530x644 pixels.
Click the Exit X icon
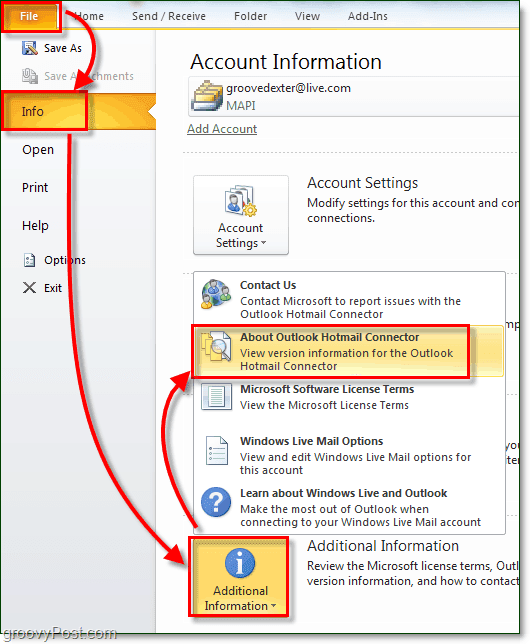point(29,288)
